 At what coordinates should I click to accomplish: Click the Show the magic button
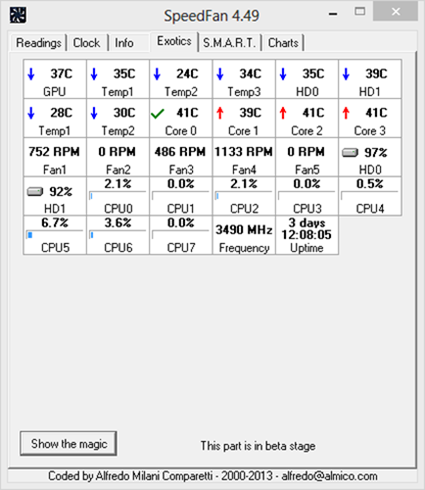coord(69,444)
